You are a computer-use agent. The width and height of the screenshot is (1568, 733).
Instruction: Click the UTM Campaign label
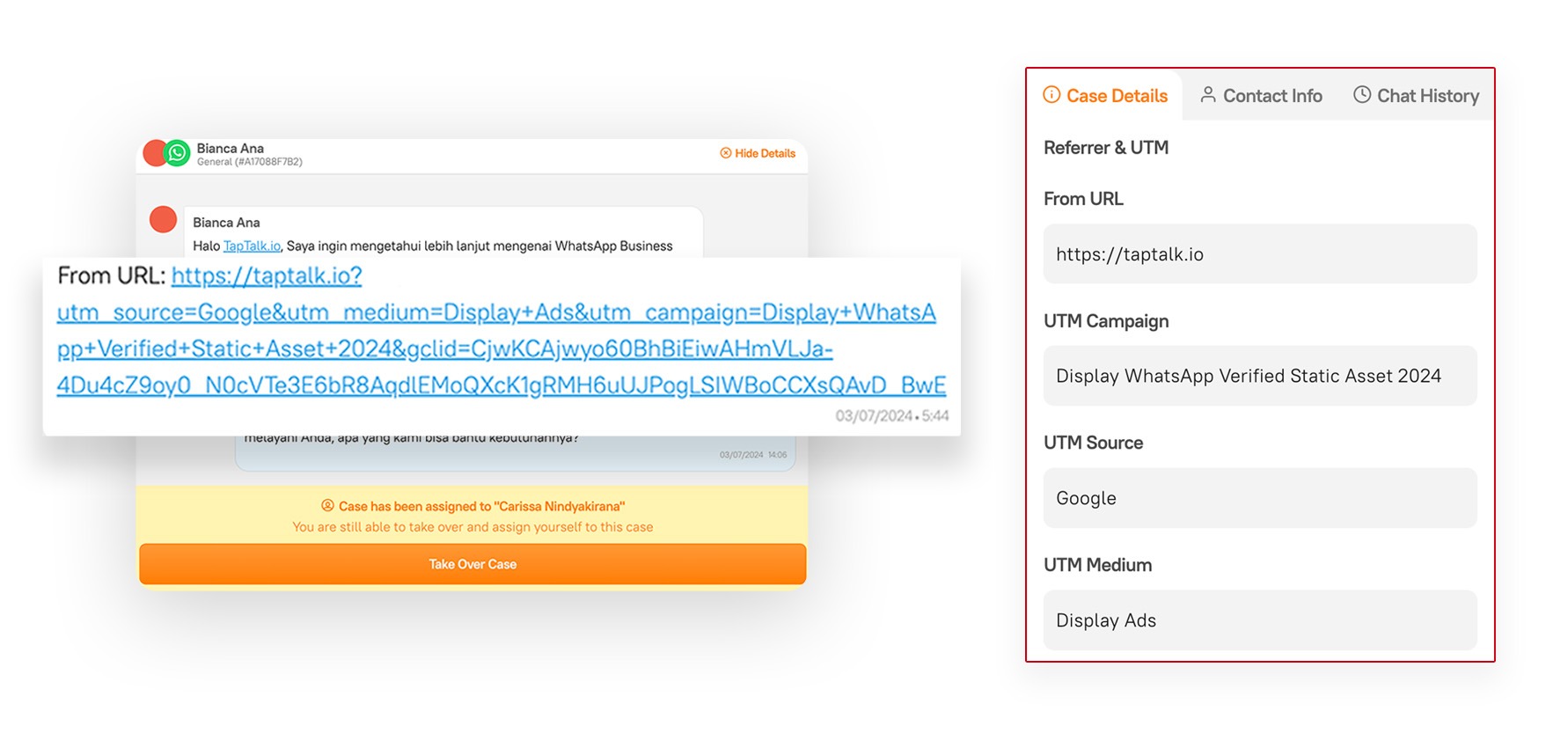[x=1106, y=321]
